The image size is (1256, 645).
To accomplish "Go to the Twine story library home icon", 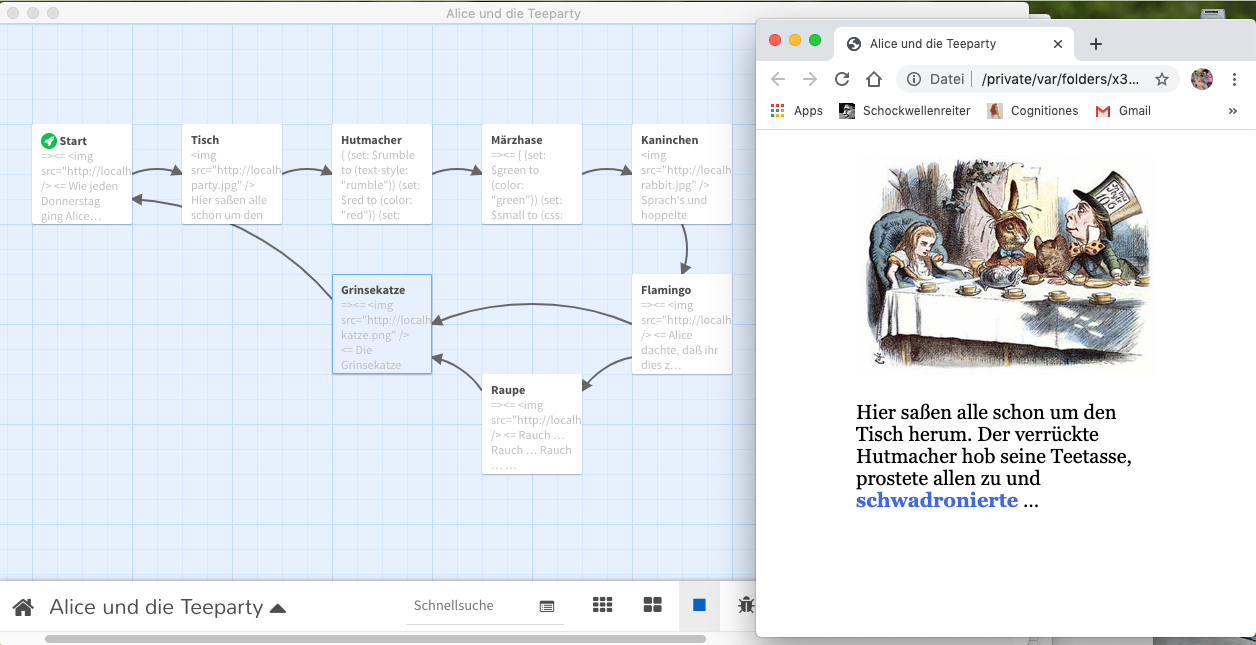I will click(23, 607).
